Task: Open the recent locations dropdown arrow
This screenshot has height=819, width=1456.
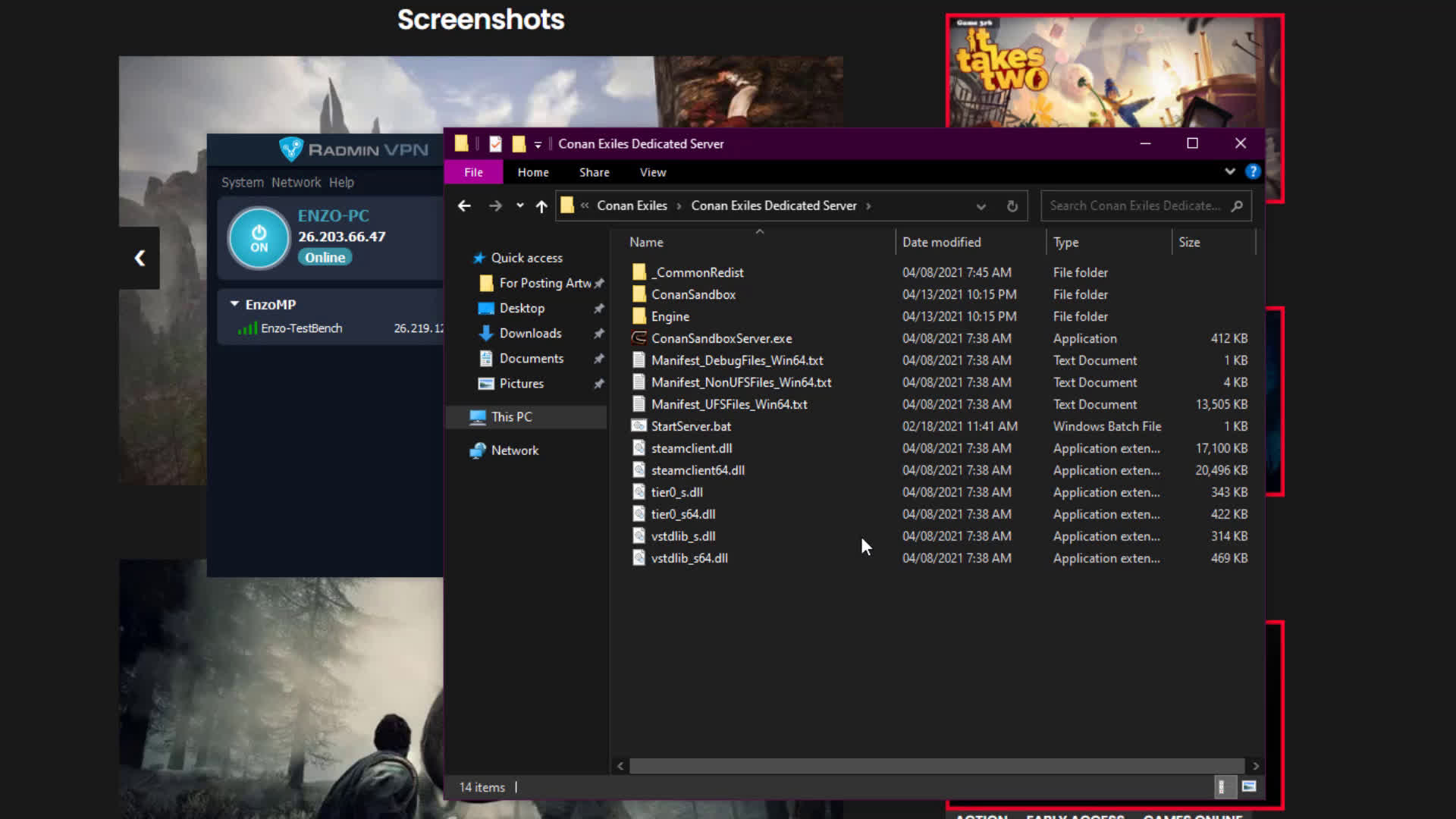Action: click(x=520, y=206)
